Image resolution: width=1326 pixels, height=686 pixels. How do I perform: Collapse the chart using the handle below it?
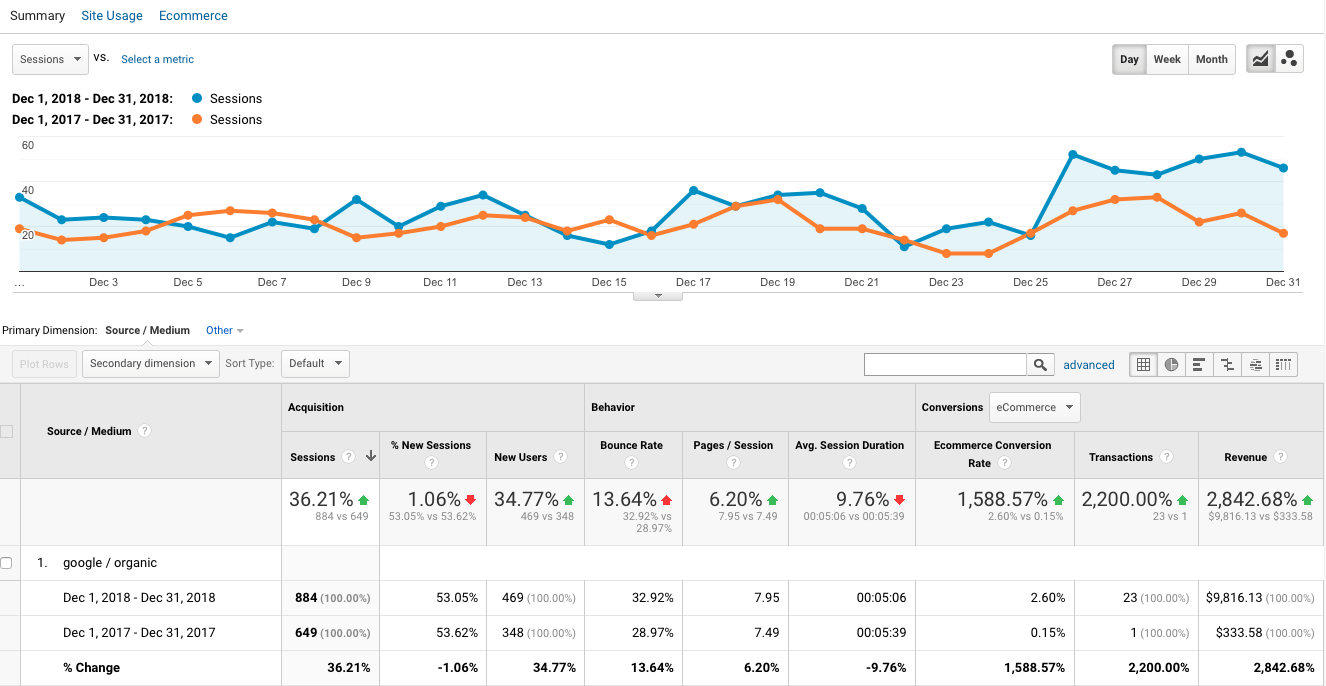[x=658, y=296]
